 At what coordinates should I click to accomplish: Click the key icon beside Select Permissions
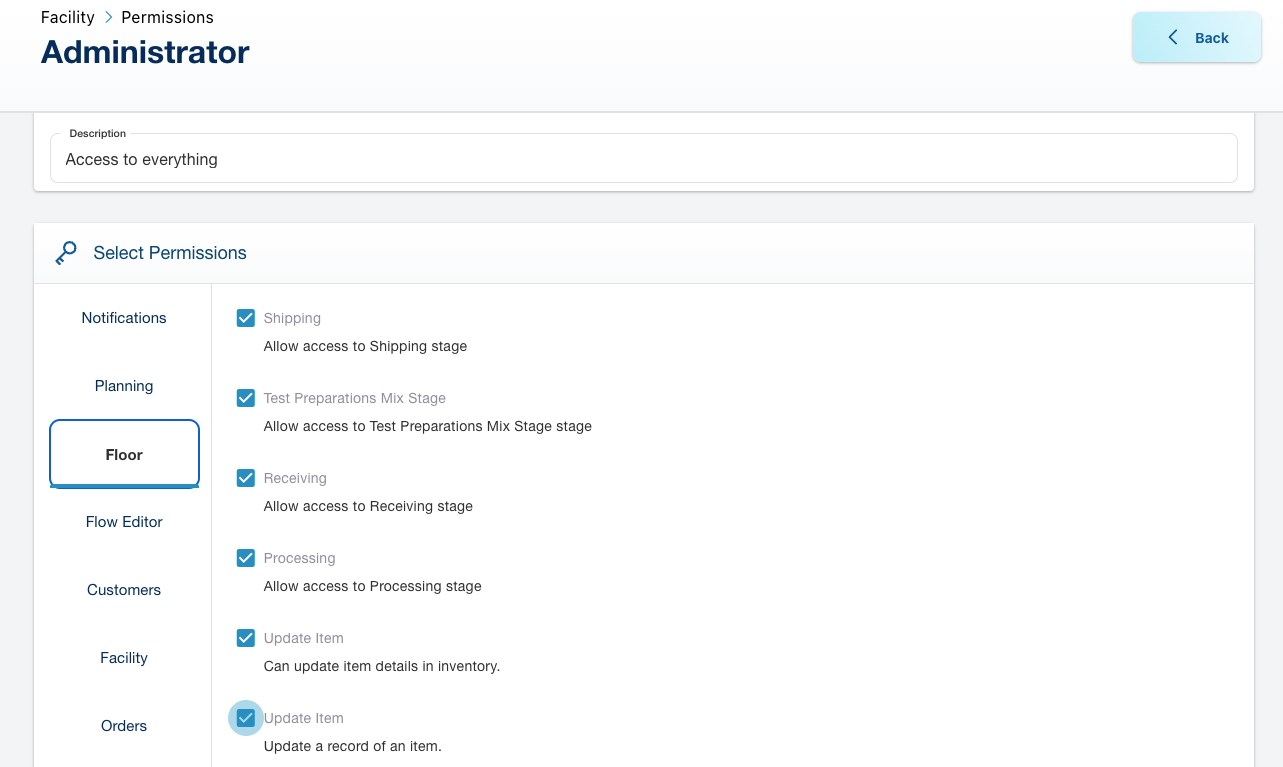[66, 253]
